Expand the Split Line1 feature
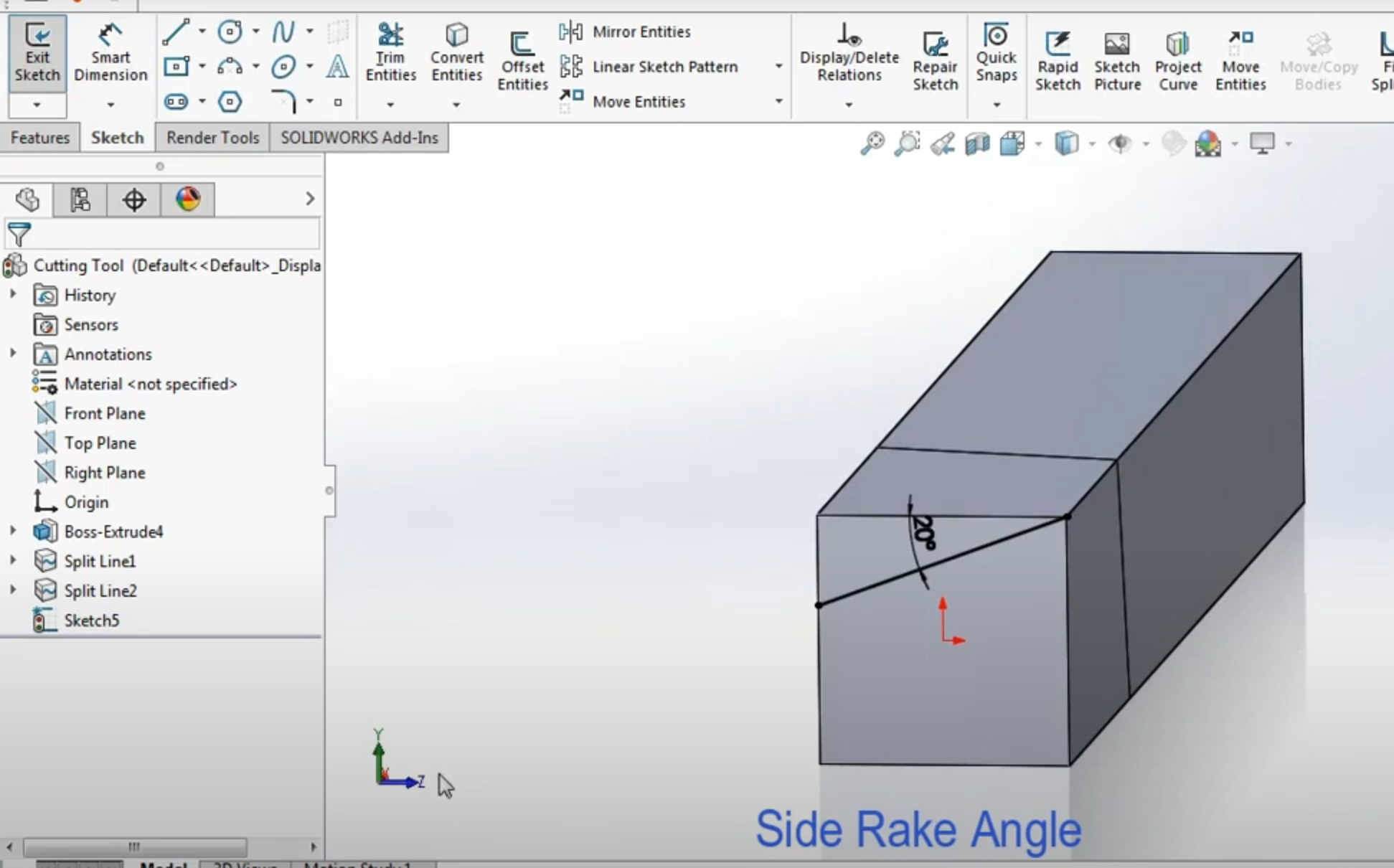Screen dimensions: 1394x868 point(13,560)
